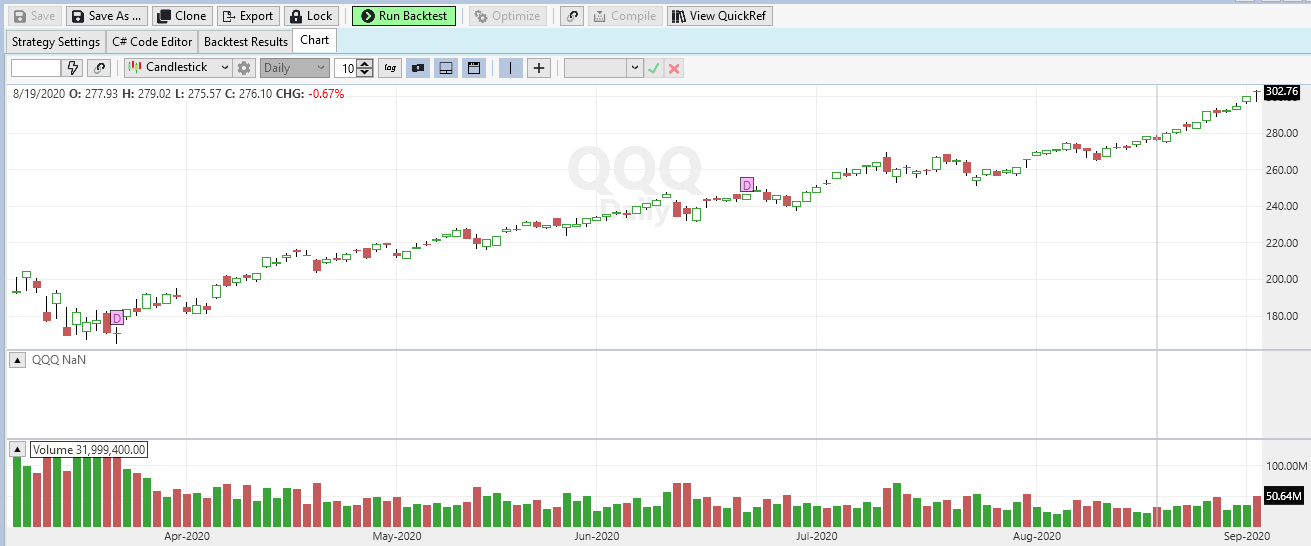Open the Candlestick chart type dropdown

[x=177, y=68]
